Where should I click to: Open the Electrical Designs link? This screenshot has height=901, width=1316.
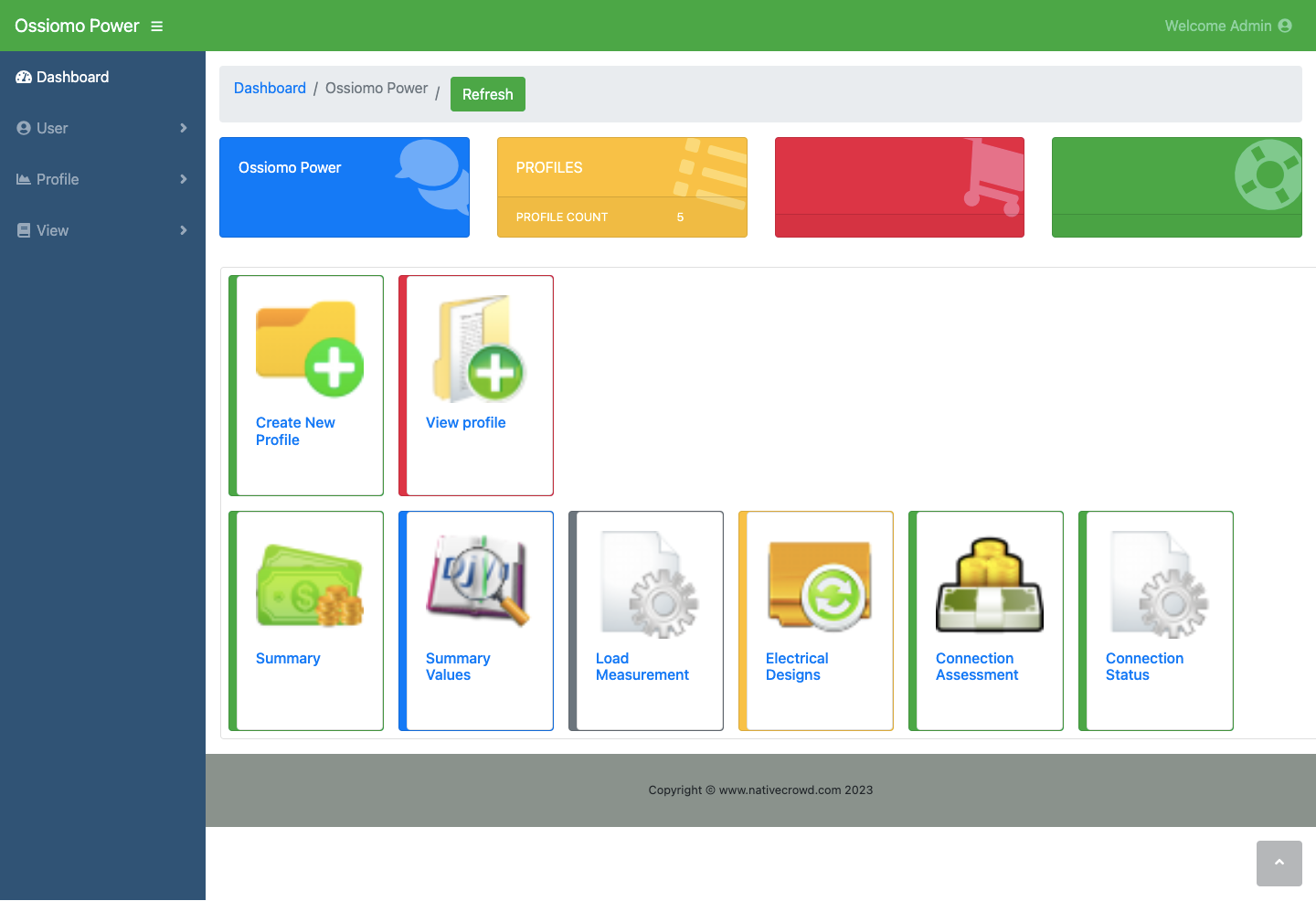coord(797,666)
